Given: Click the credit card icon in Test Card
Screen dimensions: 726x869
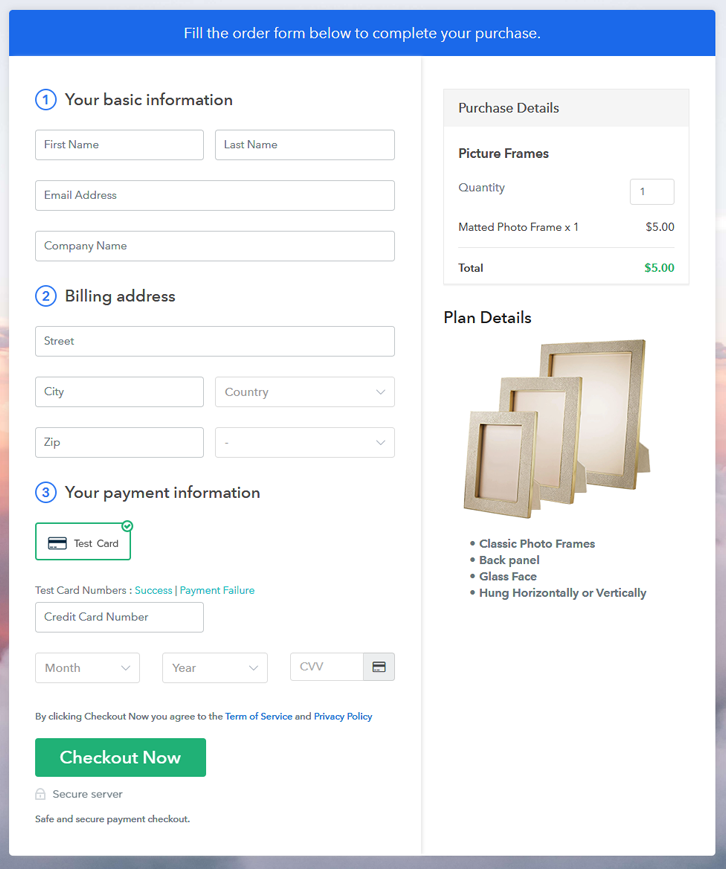Looking at the screenshot, I should tap(57, 543).
